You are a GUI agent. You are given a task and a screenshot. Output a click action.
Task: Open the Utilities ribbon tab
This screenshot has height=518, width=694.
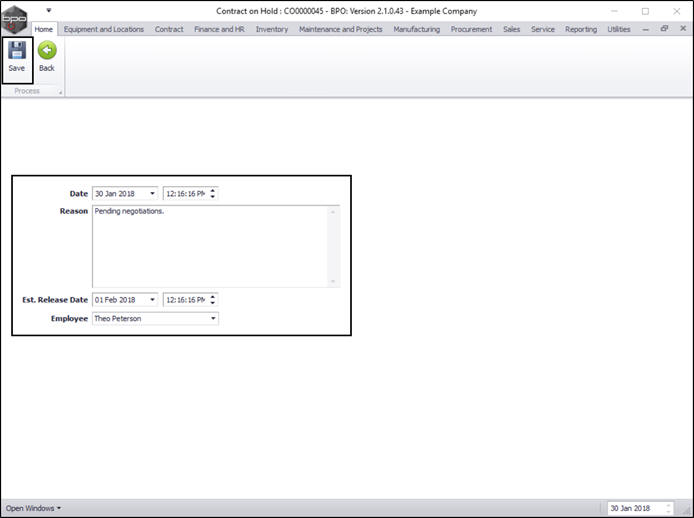click(x=619, y=29)
